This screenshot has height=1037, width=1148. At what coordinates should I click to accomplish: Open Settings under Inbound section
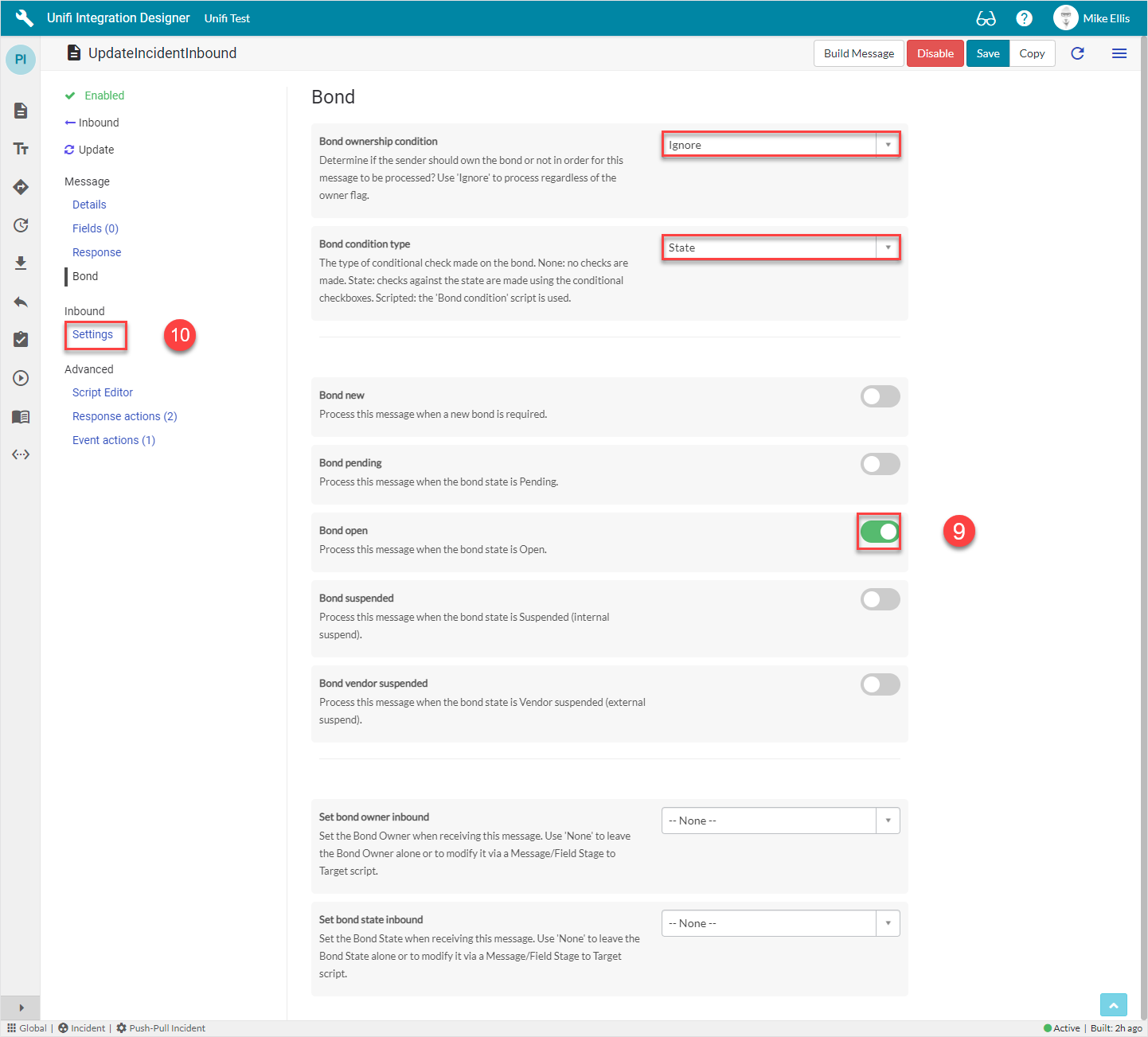pyautogui.click(x=92, y=334)
